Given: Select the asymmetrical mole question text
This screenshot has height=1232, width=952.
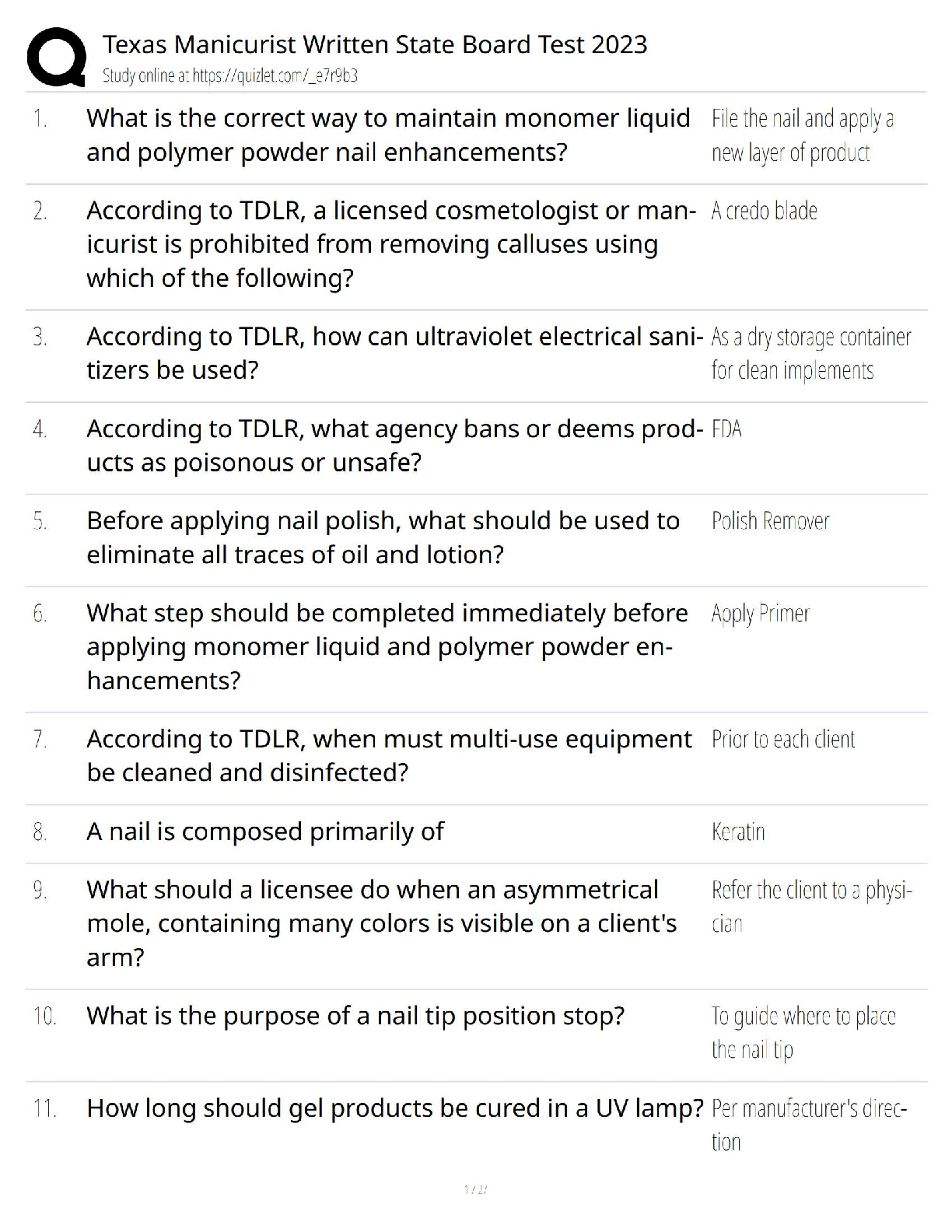Looking at the screenshot, I should pyautogui.click(x=381, y=923).
